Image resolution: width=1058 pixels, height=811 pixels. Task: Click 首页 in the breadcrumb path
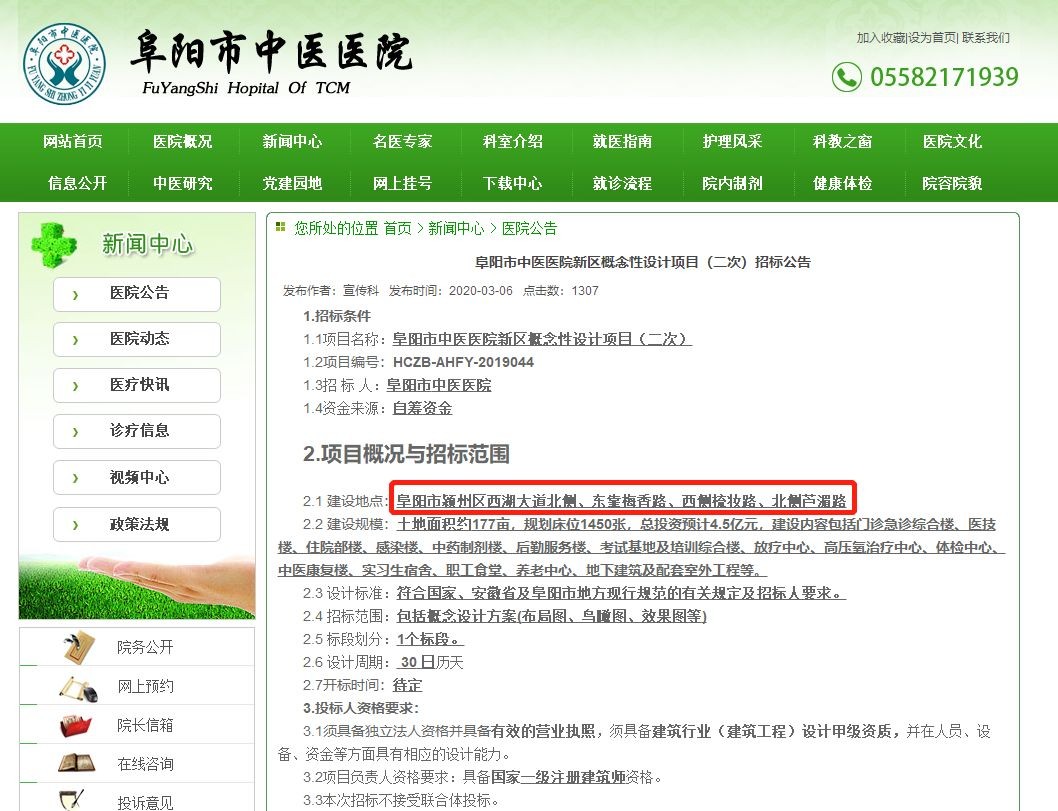(397, 229)
